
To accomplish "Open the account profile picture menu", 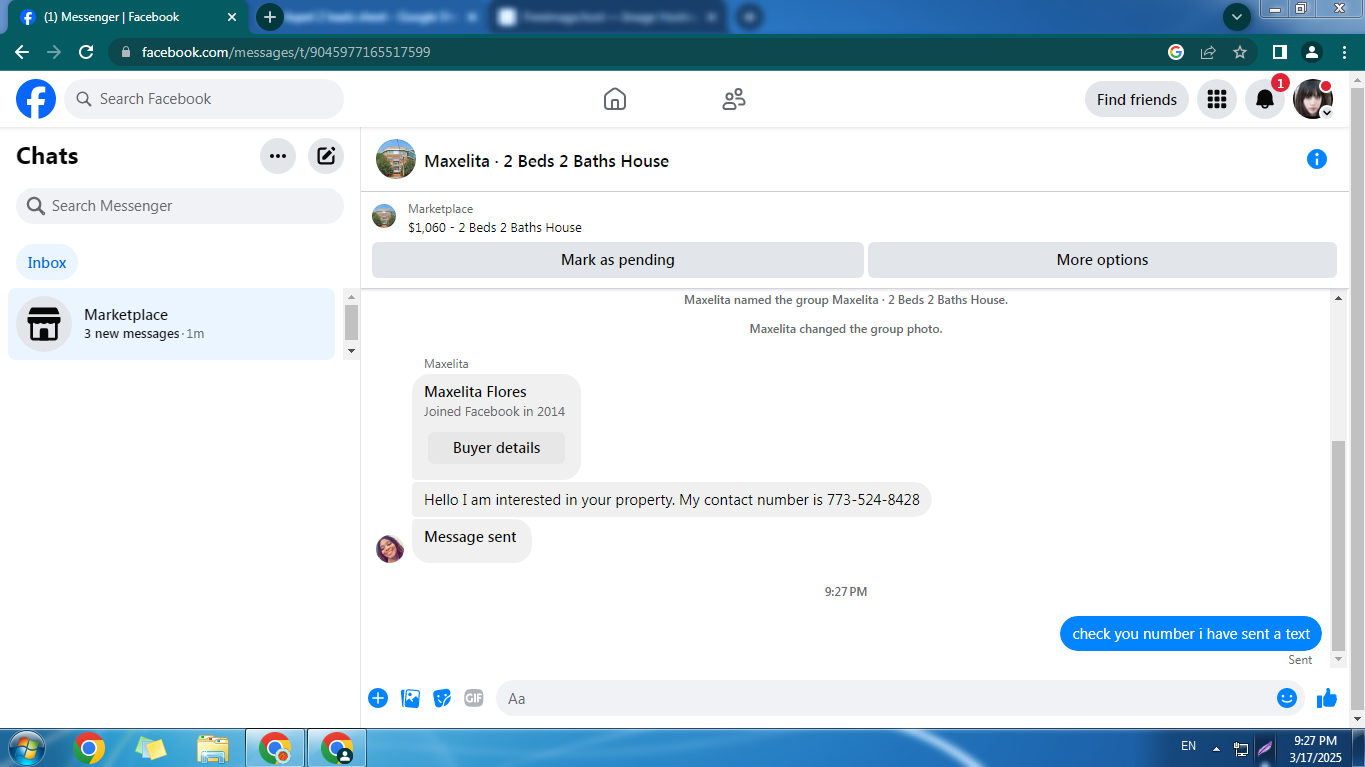I will (x=1313, y=99).
